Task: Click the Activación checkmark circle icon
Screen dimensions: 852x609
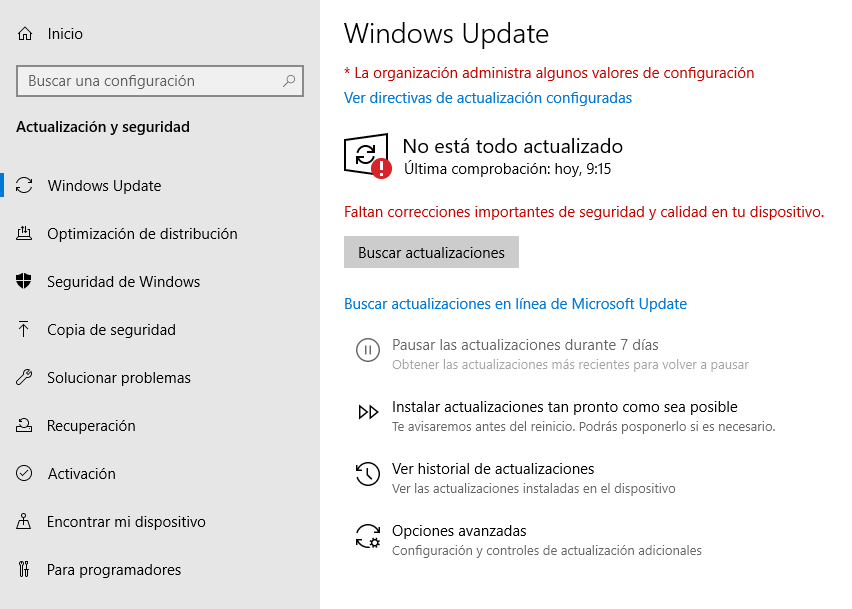Action: pos(25,474)
